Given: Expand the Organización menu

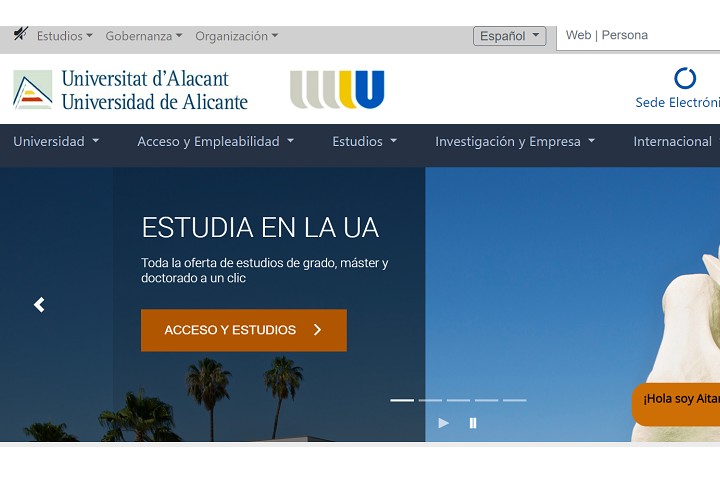Looking at the screenshot, I should coord(236,36).
